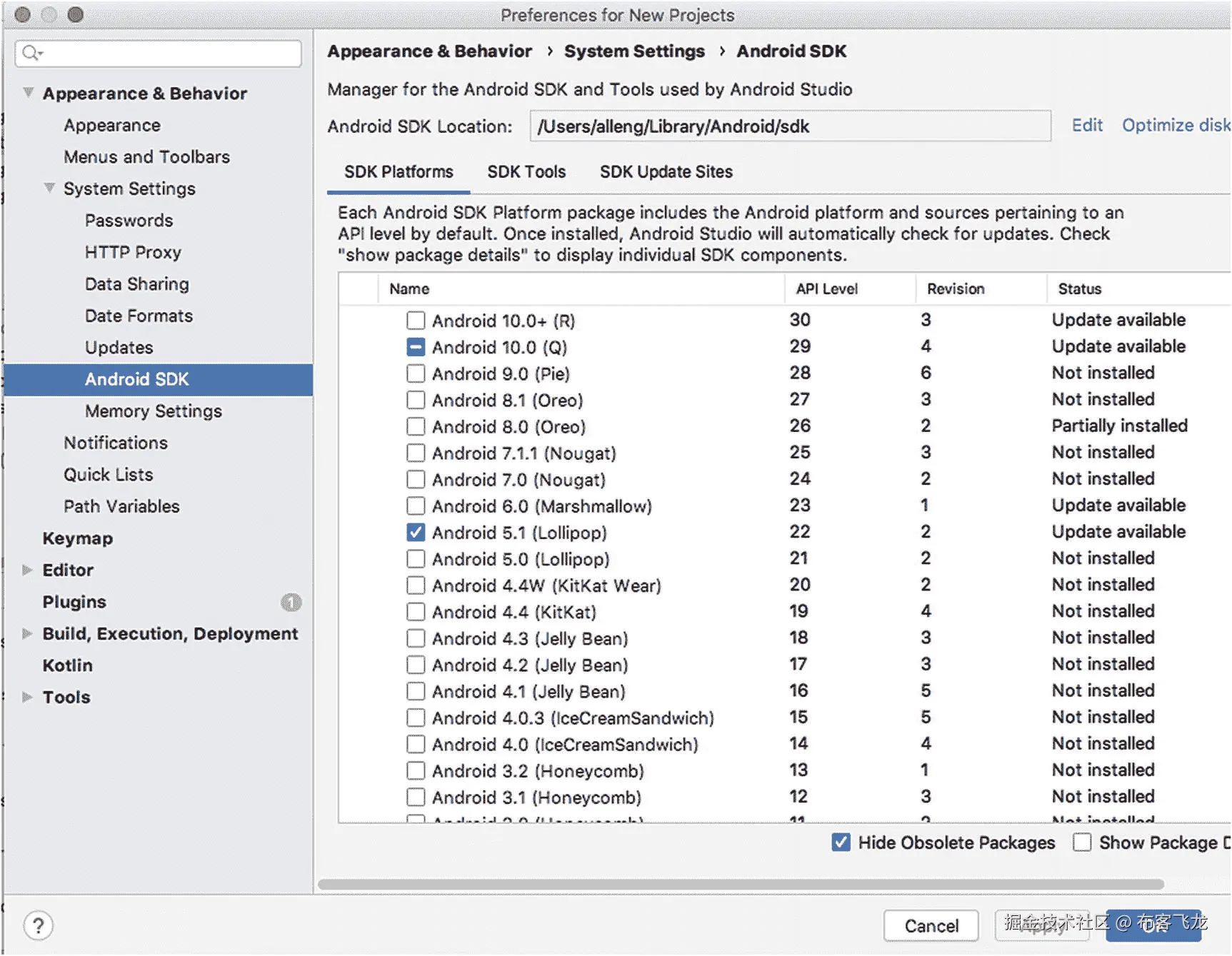Switch to the SDK Tools tab
The image size is (1232, 956).
526,172
